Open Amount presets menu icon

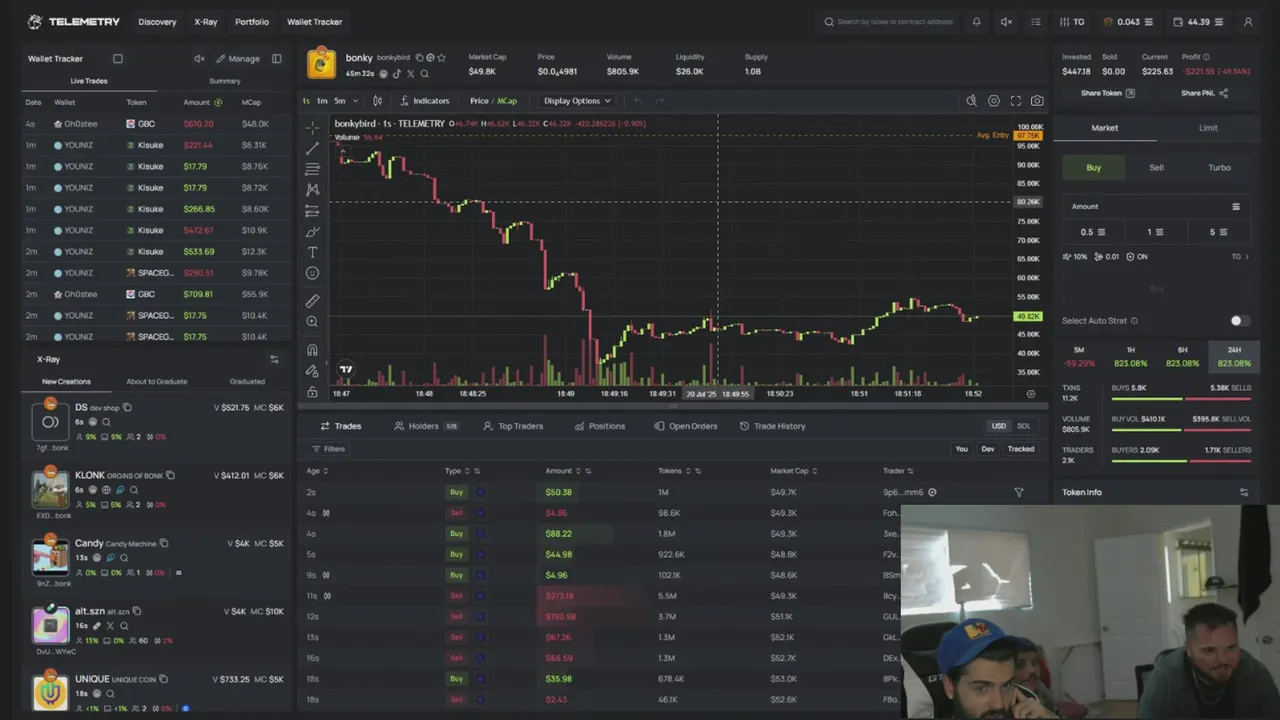click(1236, 207)
